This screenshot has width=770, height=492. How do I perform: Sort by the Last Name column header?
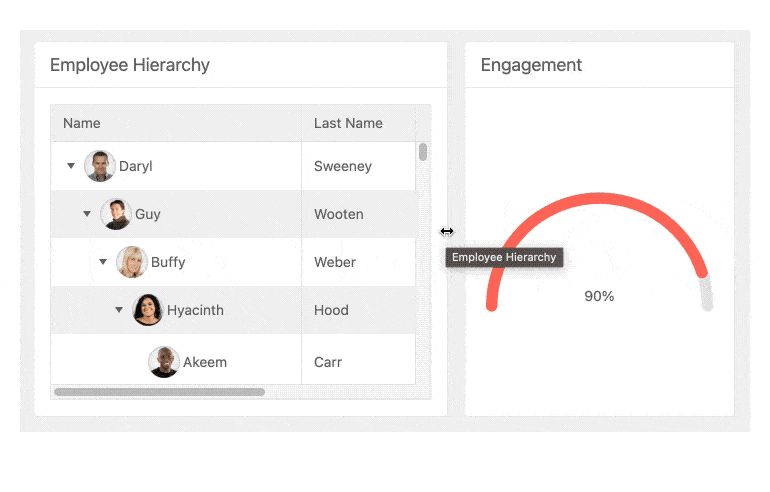click(x=348, y=124)
